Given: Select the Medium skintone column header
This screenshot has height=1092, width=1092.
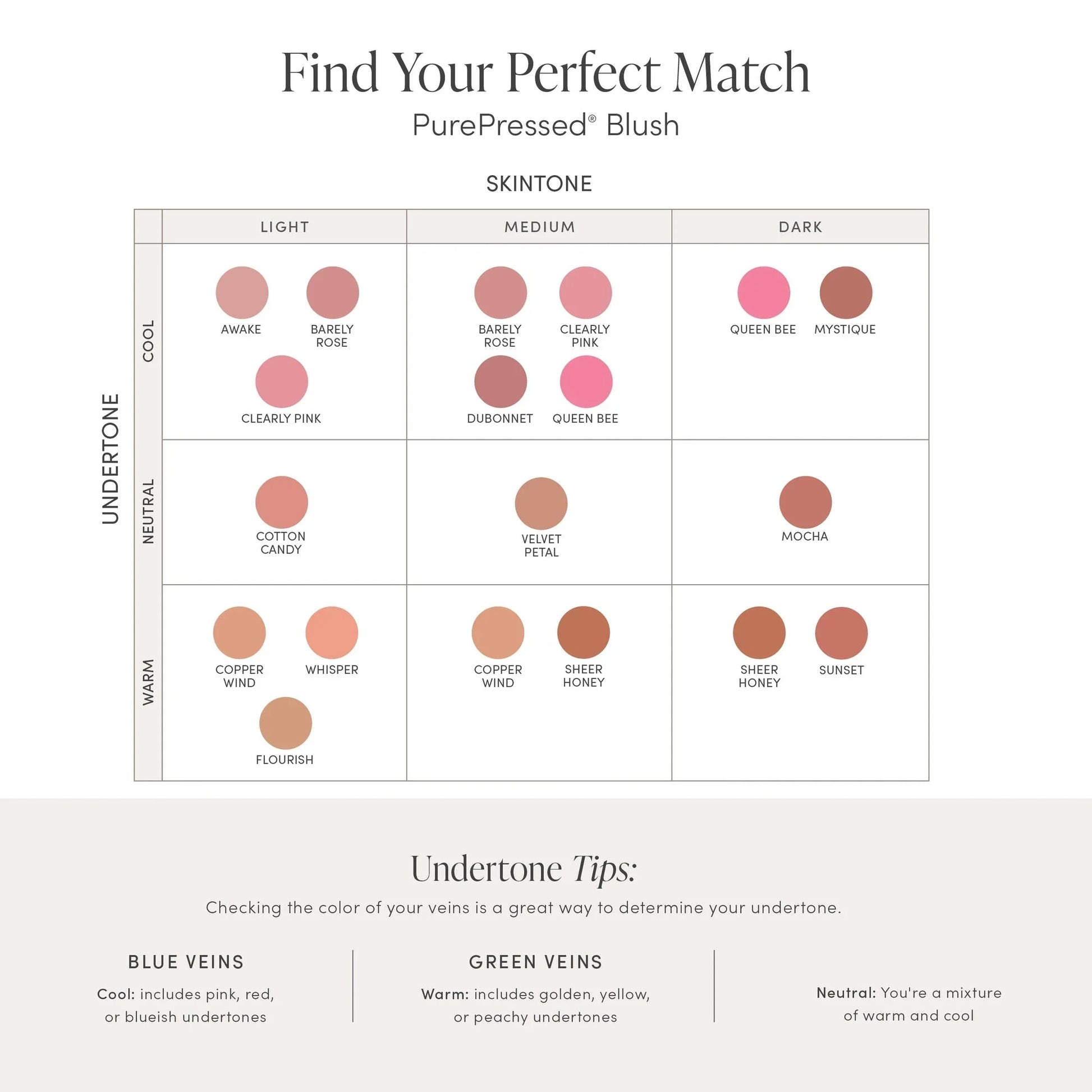Looking at the screenshot, I should point(540,227).
